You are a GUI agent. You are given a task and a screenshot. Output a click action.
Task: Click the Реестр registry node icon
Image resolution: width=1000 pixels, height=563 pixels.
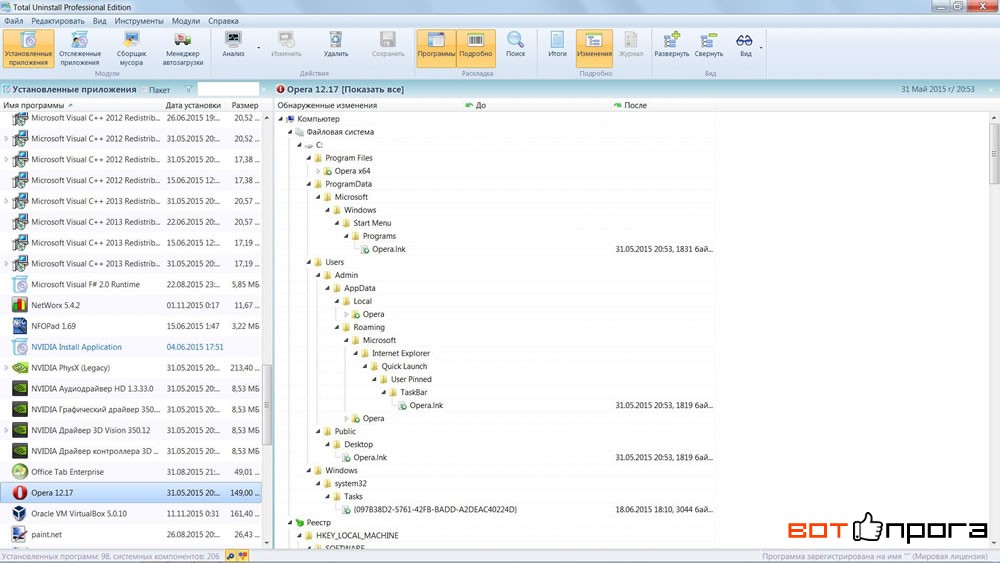click(x=300, y=522)
